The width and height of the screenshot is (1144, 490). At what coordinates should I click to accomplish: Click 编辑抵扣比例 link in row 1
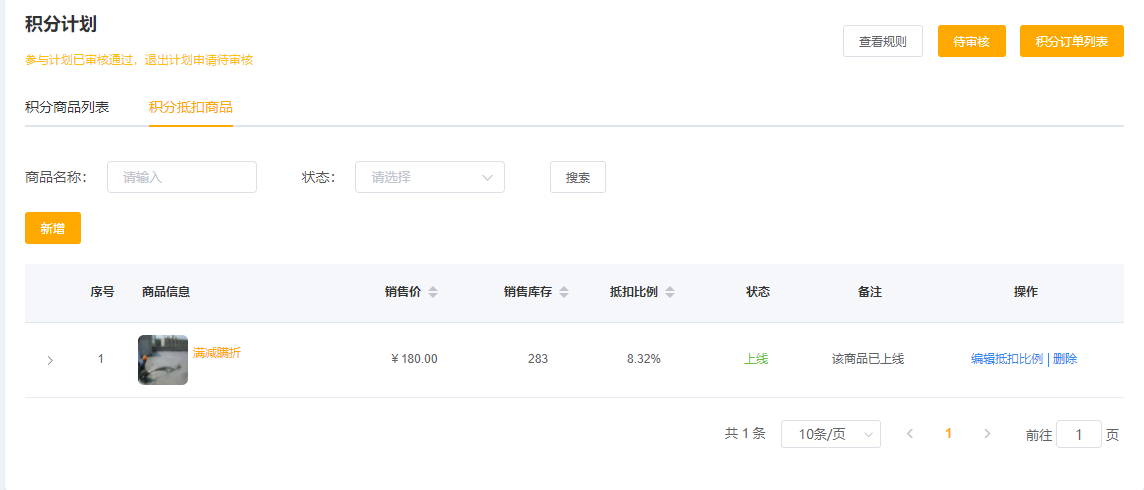[x=1006, y=359]
